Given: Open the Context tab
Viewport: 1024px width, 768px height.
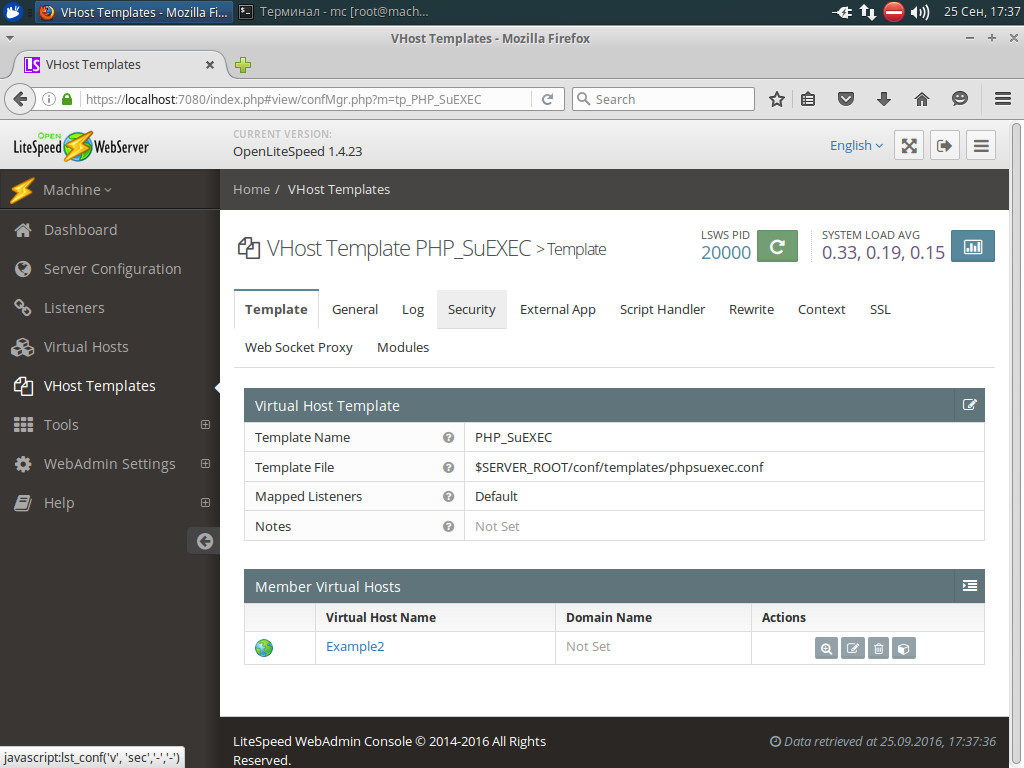Looking at the screenshot, I should pos(822,310).
